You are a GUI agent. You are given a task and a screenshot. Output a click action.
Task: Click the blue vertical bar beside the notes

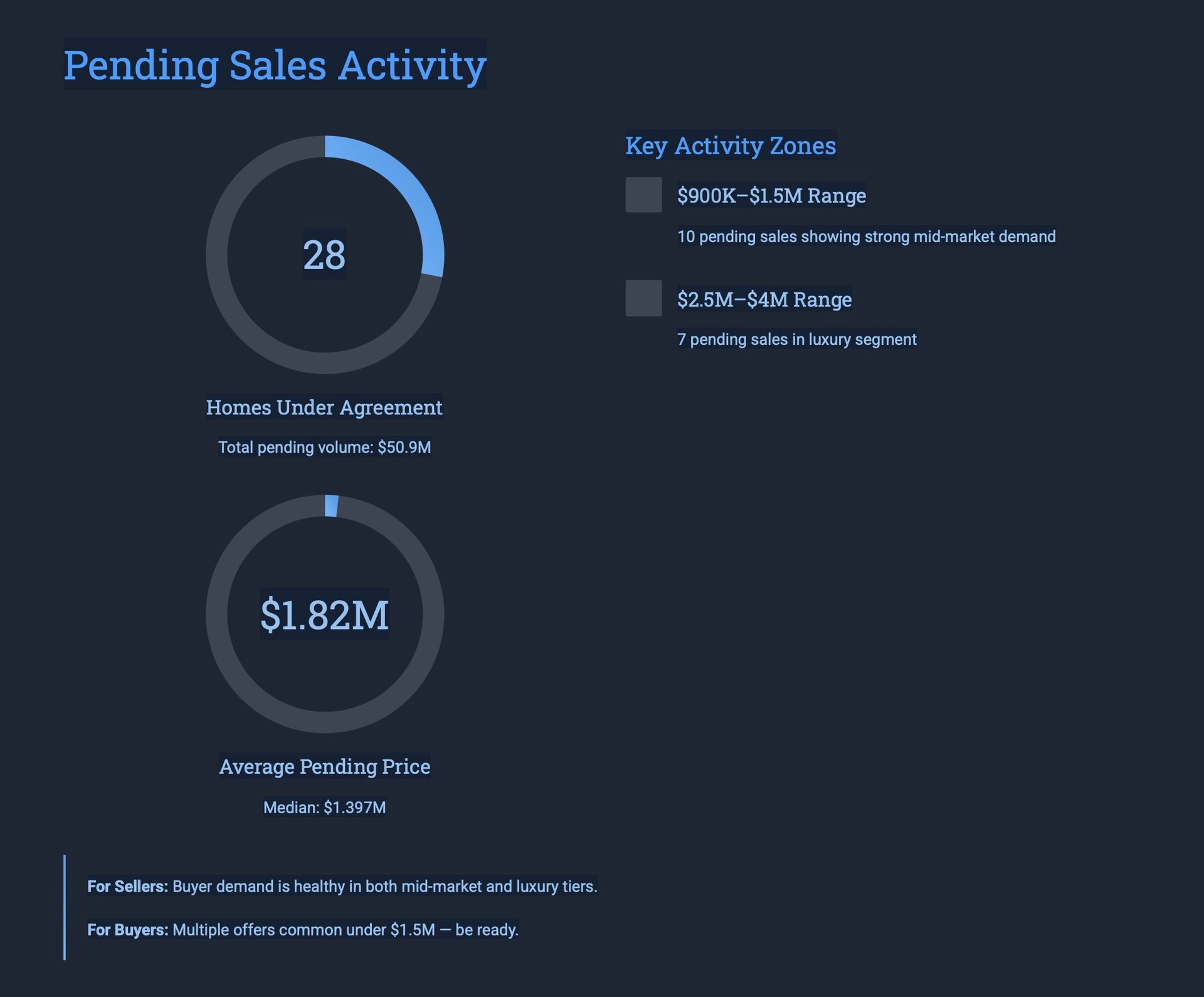(x=65, y=907)
